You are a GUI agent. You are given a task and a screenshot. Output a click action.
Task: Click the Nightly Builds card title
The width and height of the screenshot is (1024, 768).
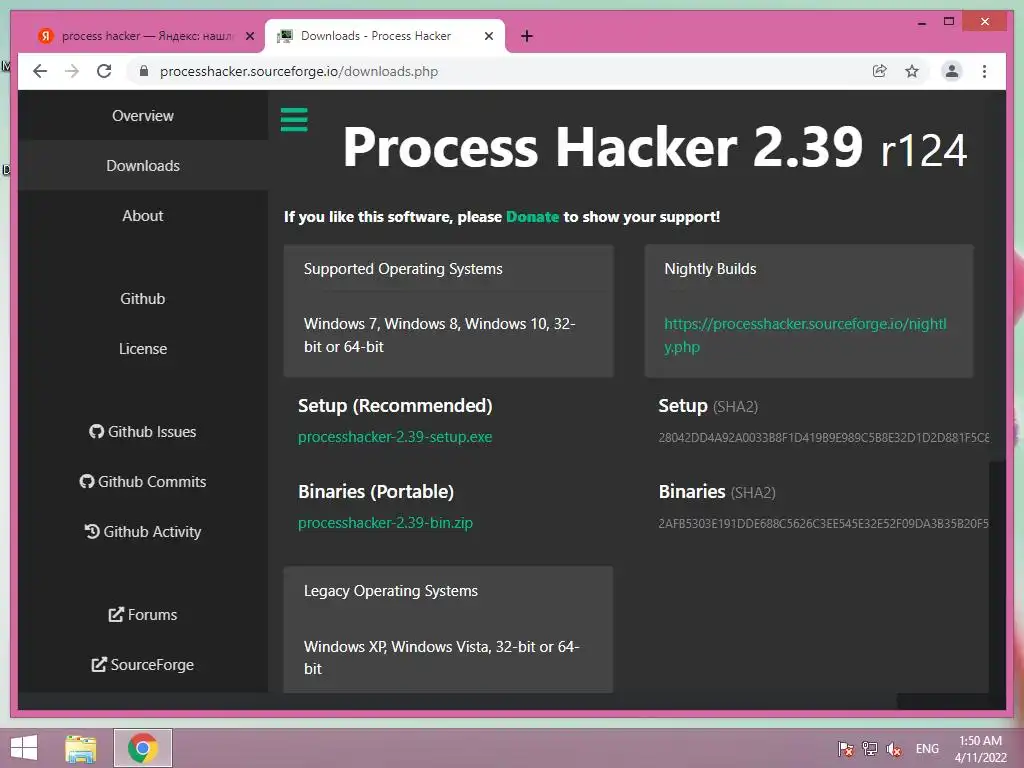710,269
